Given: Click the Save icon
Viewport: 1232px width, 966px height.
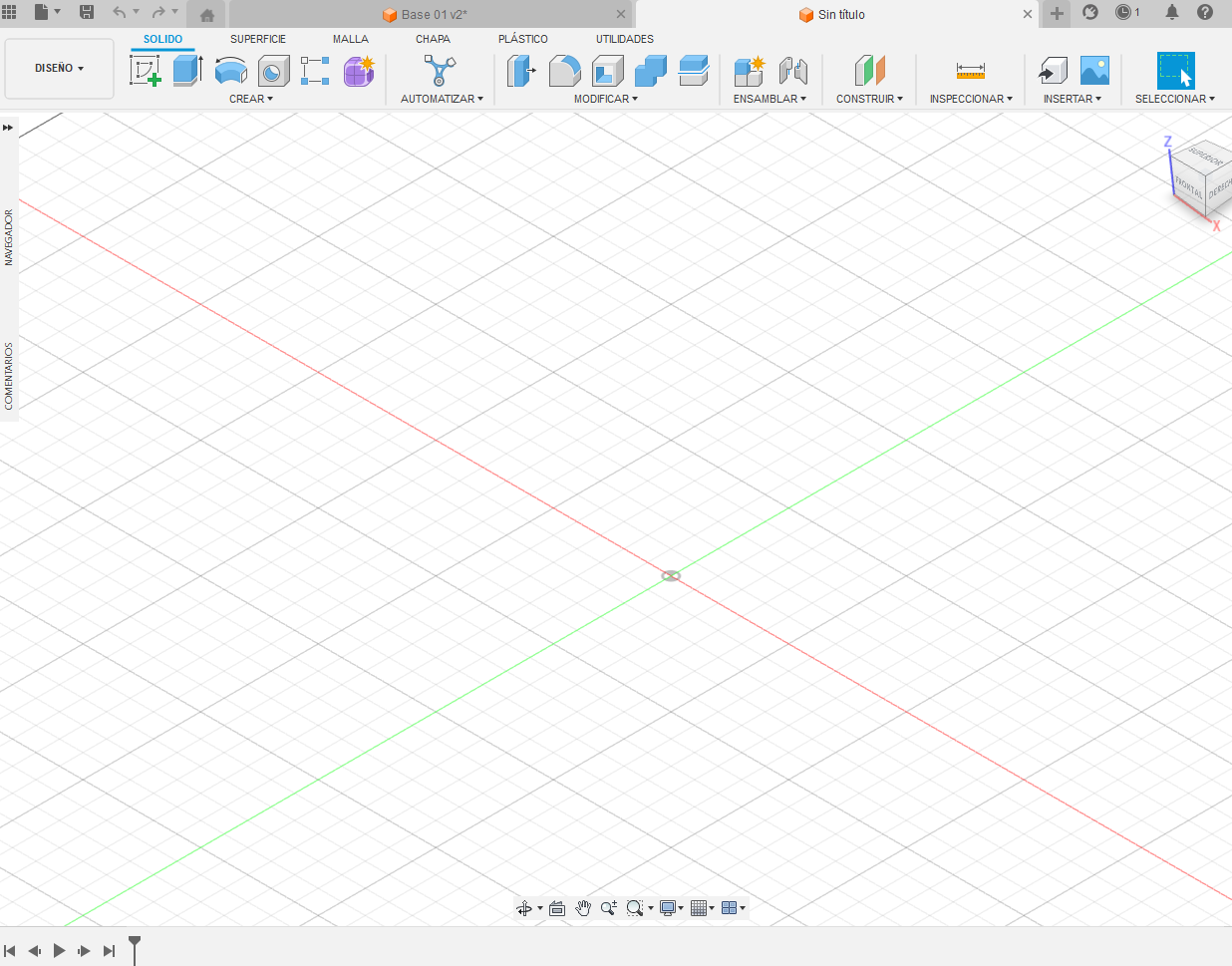Looking at the screenshot, I should click(x=87, y=12).
